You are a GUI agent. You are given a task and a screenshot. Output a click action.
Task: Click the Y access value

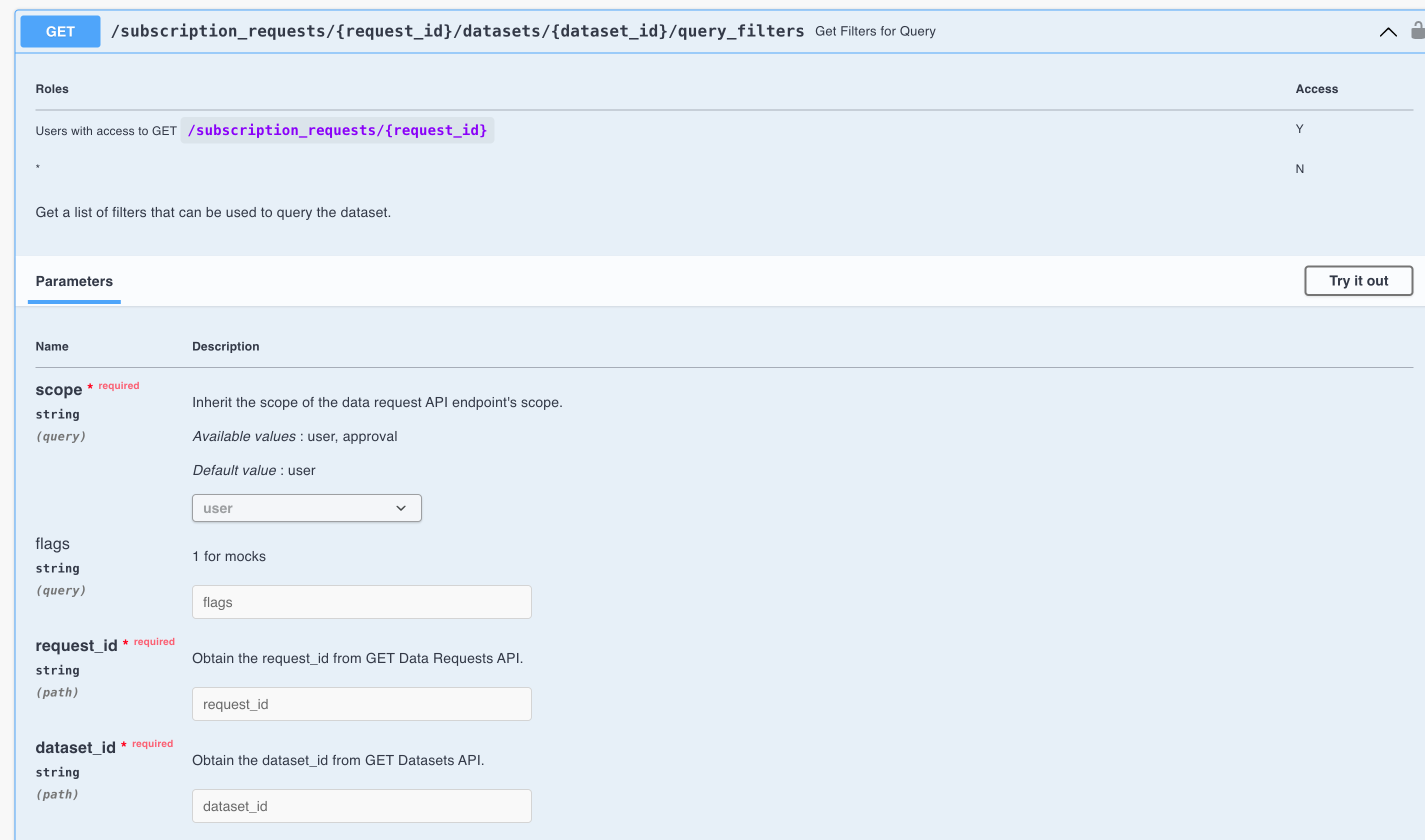coord(1299,129)
